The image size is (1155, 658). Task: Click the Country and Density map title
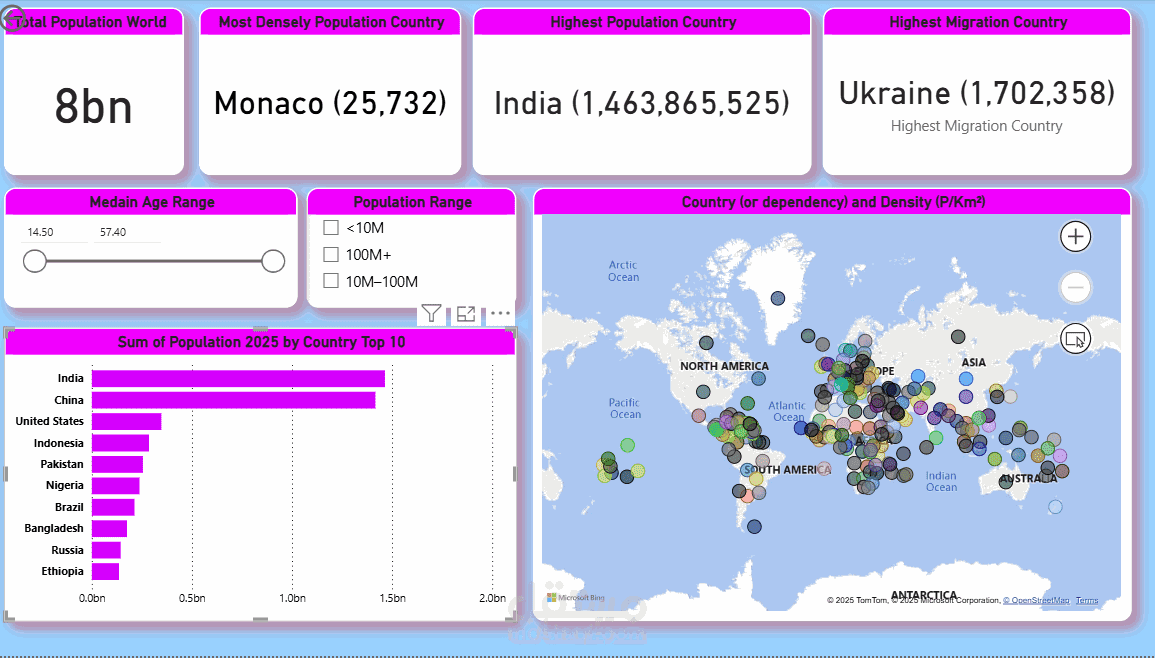(833, 202)
